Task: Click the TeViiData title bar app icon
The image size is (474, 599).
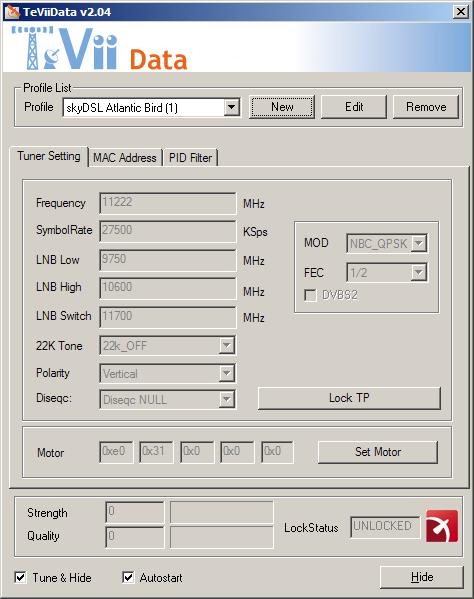Action: point(11,12)
